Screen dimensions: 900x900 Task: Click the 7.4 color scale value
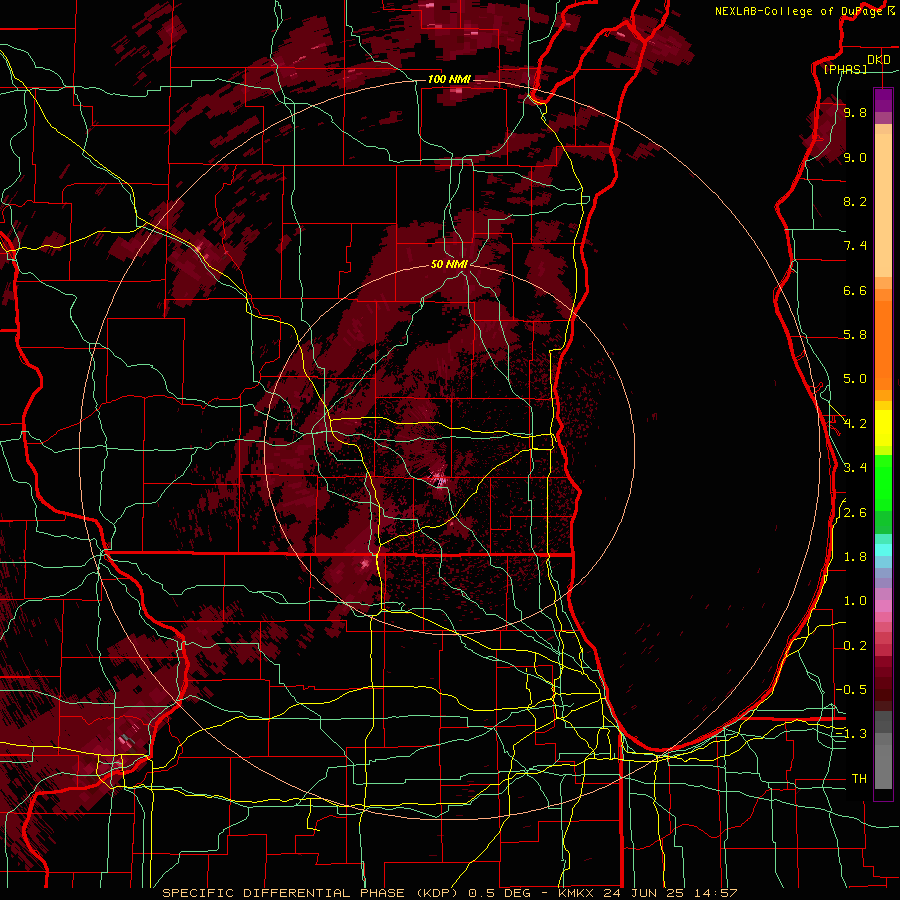click(855, 246)
